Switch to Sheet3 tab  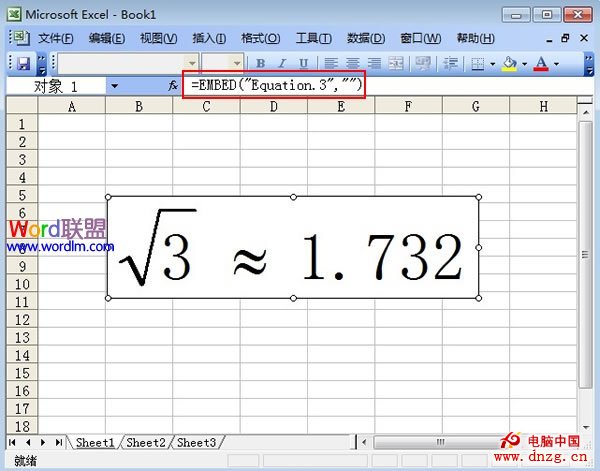(x=196, y=442)
